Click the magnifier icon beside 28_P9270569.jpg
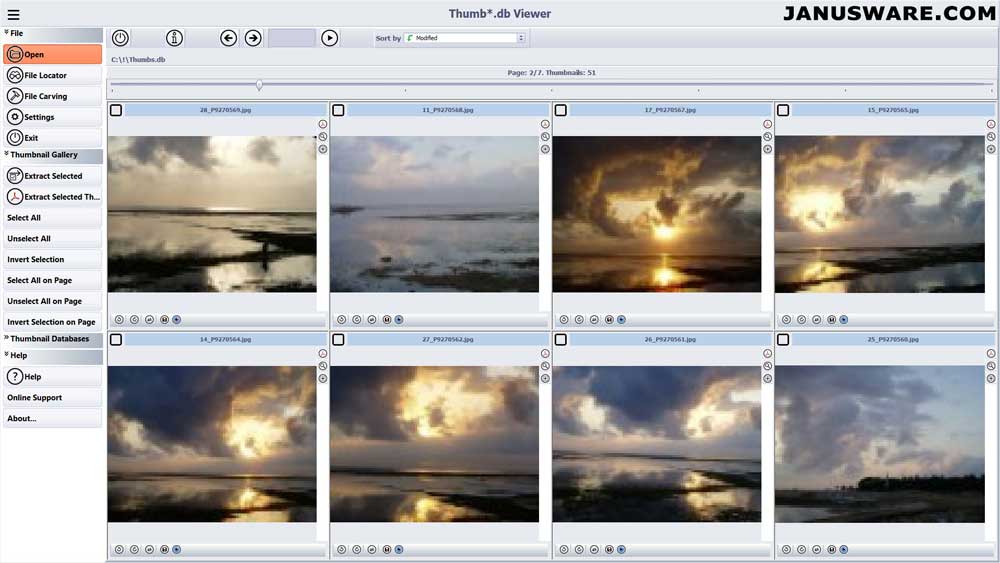Screen dimensions: 1000x563 322,137
